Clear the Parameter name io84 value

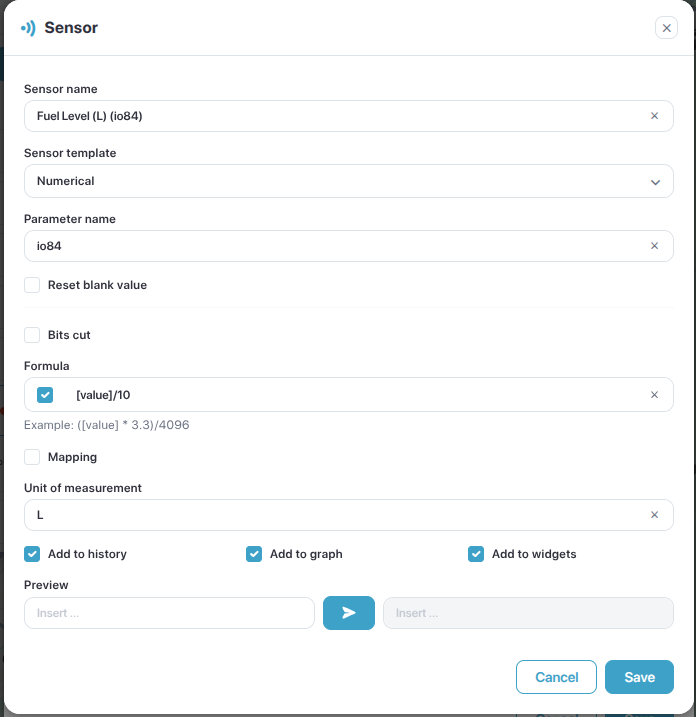tap(654, 246)
